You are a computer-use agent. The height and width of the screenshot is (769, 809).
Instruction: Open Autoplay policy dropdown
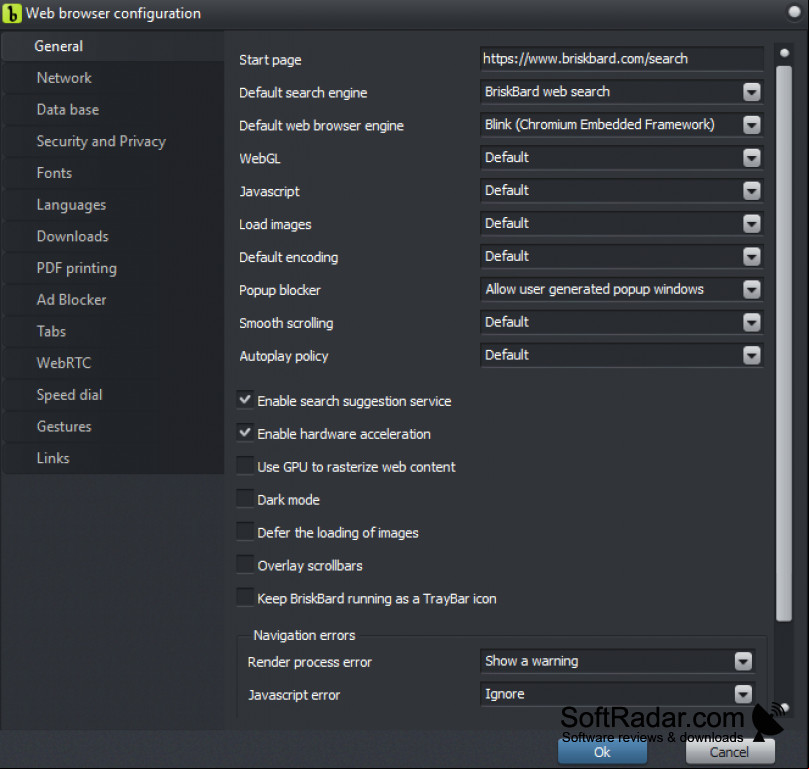[621, 355]
